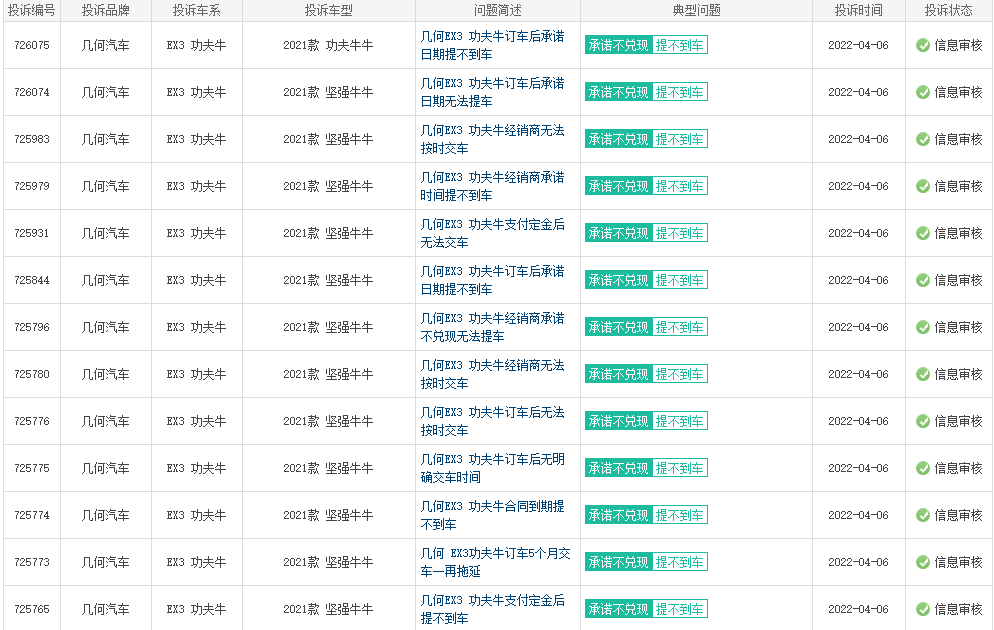Click green check icon in row 725765
The height and width of the screenshot is (630, 994).
pyautogui.click(x=923, y=609)
